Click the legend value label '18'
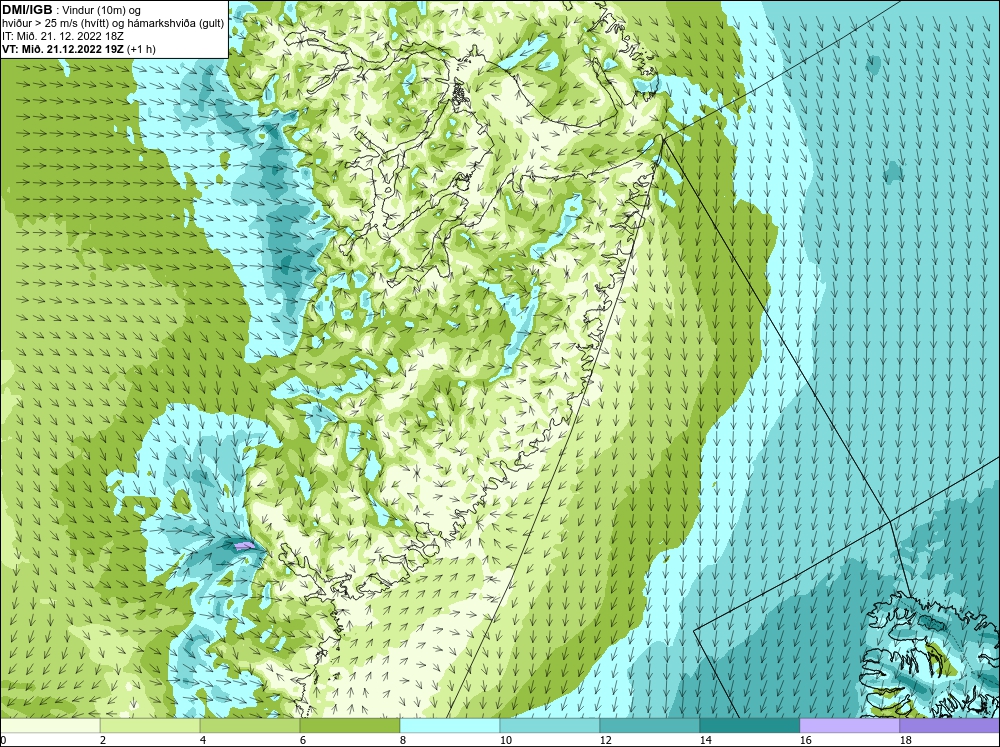Viewport: 1000px width, 747px height. pyautogui.click(x=905, y=740)
